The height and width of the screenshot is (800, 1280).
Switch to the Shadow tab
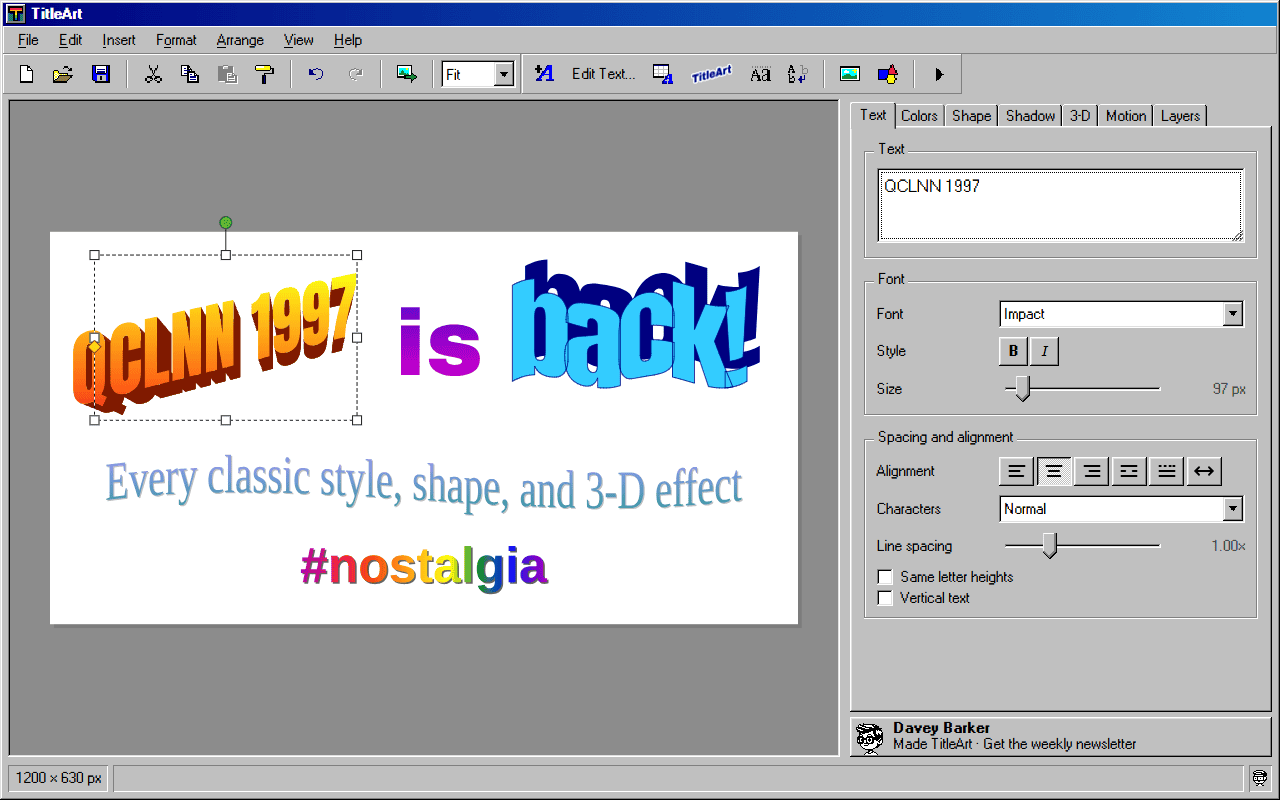pos(1031,116)
